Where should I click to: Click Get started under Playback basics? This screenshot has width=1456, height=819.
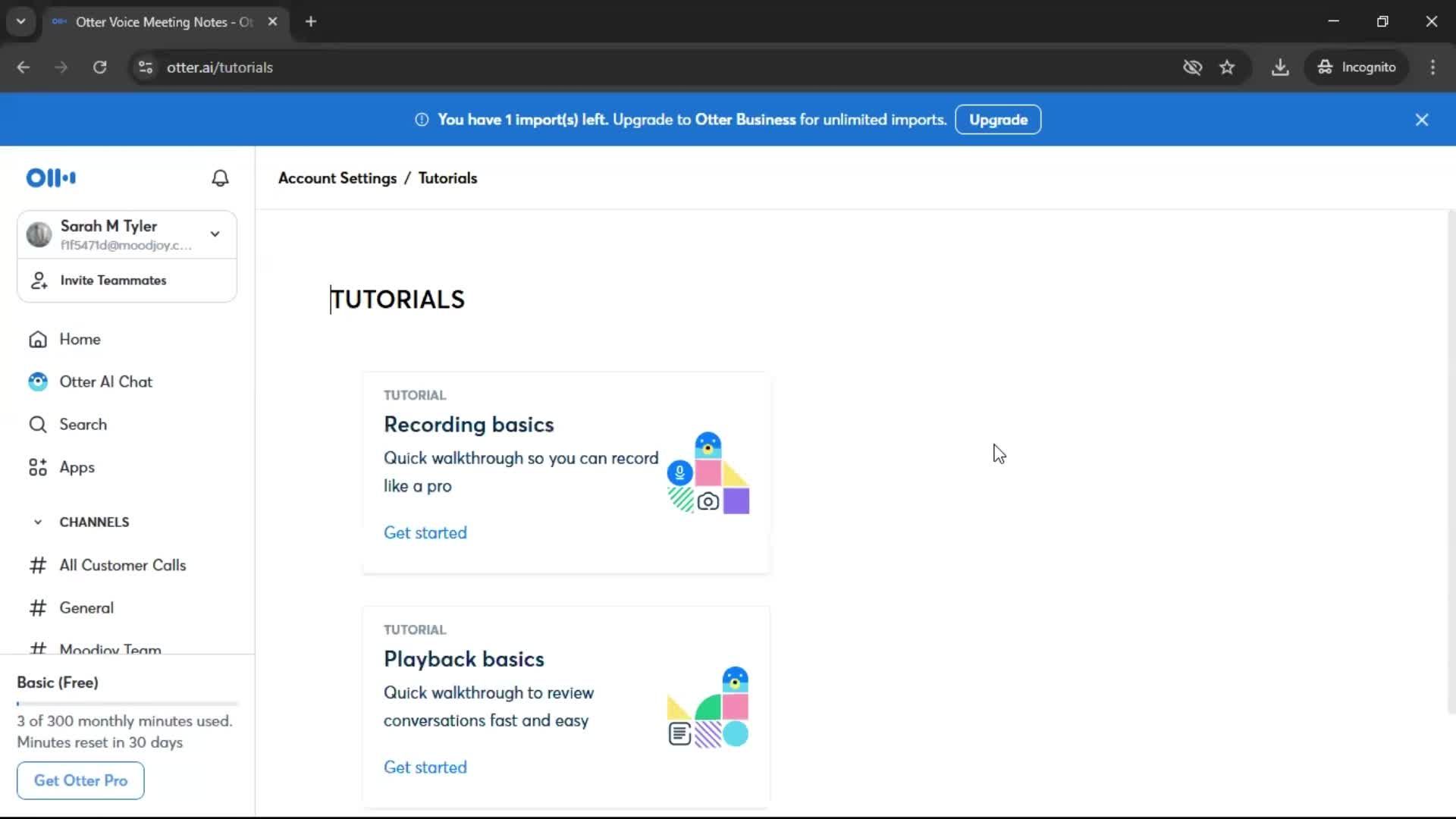click(425, 767)
